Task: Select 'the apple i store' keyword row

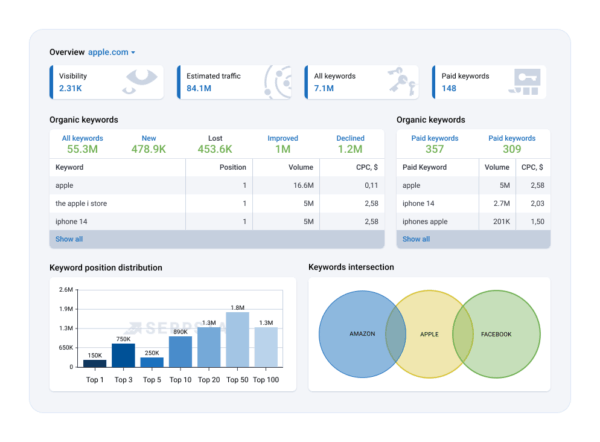Action: pyautogui.click(x=217, y=204)
